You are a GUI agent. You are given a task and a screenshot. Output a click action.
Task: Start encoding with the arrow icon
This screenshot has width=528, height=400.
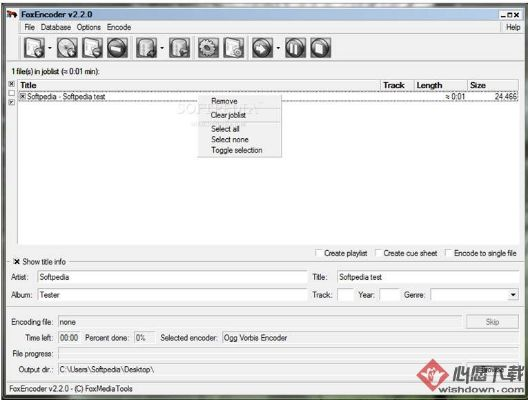262,48
